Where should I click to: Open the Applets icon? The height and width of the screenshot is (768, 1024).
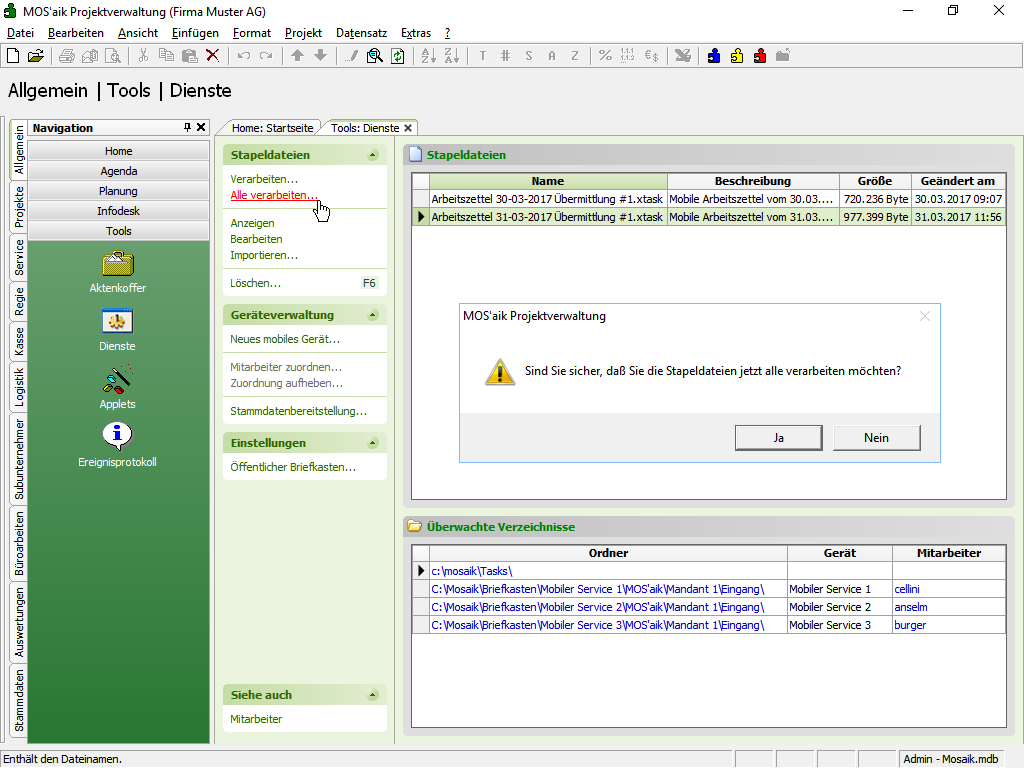118,380
